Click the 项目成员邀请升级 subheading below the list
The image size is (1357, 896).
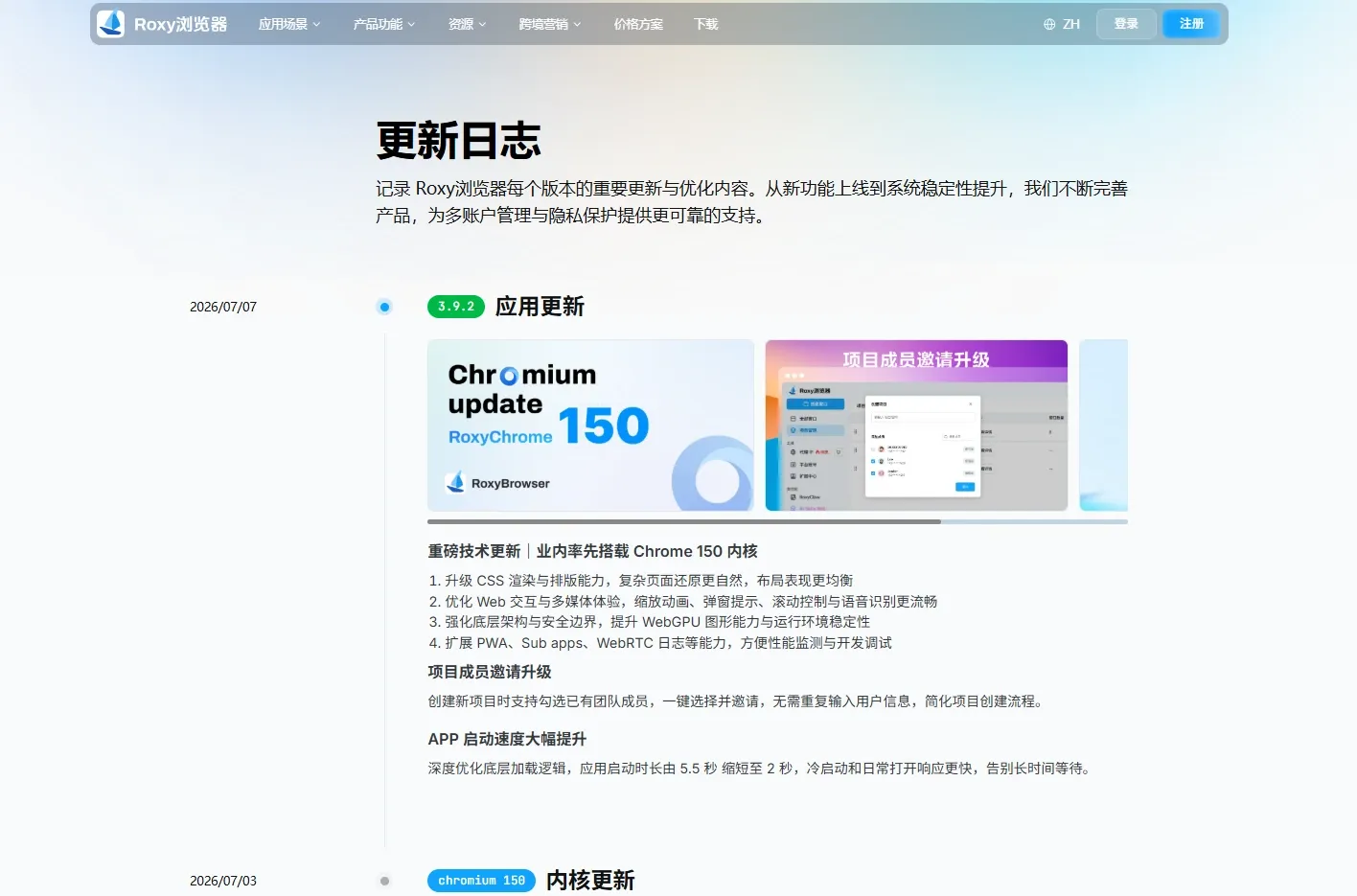click(490, 672)
